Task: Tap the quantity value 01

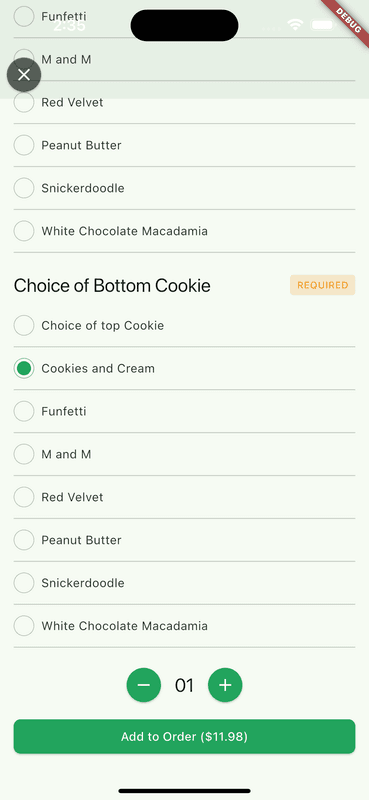Action: pyautogui.click(x=184, y=685)
